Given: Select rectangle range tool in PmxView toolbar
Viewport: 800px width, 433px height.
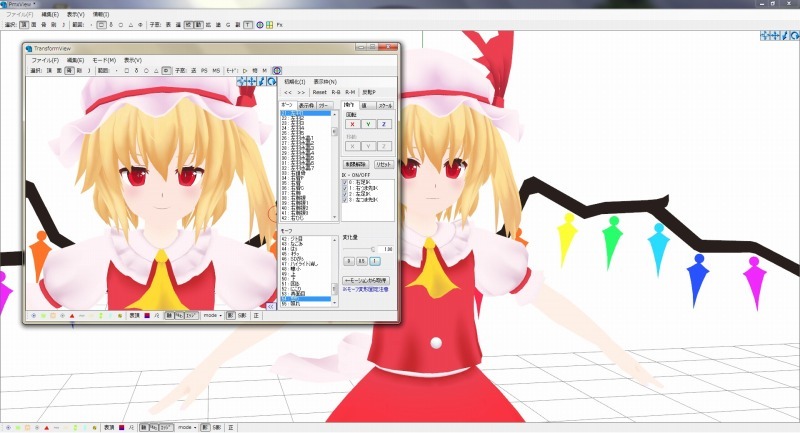Looking at the screenshot, I should (x=101, y=24).
